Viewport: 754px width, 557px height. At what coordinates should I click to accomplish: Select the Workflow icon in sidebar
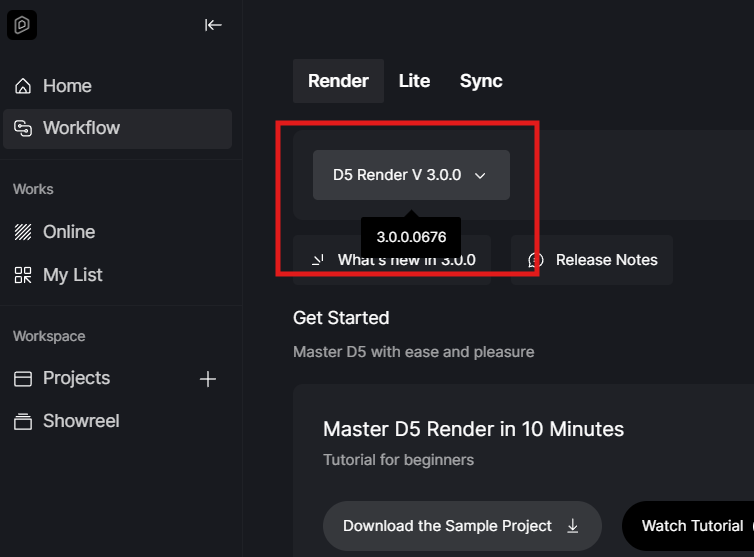23,128
